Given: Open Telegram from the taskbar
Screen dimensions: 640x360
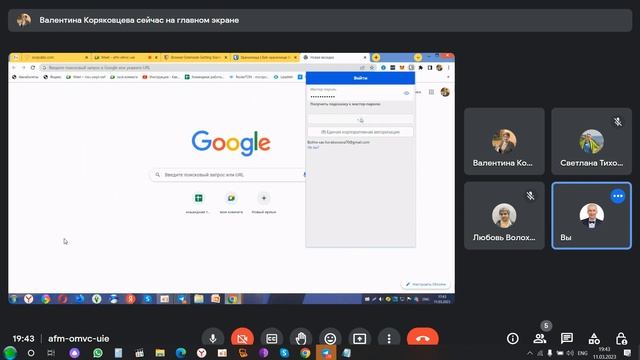Looking at the screenshot, I should coord(326,353).
